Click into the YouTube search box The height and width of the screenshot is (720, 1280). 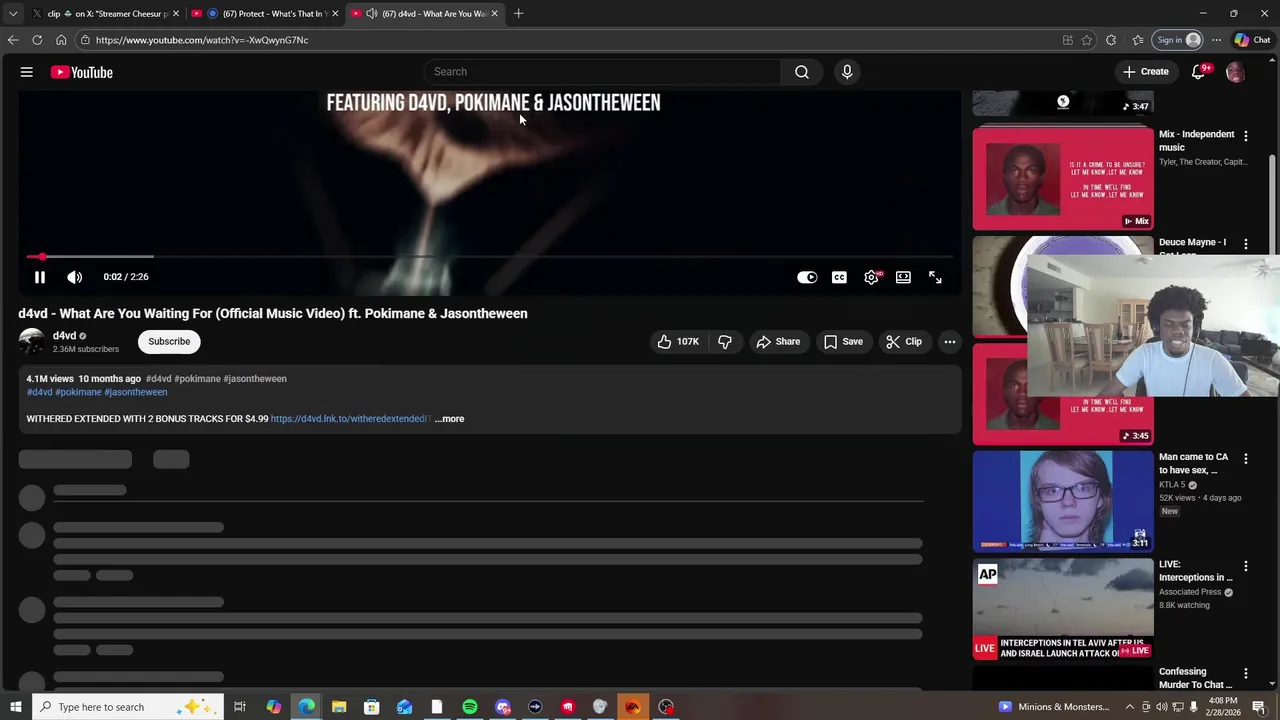[603, 72]
